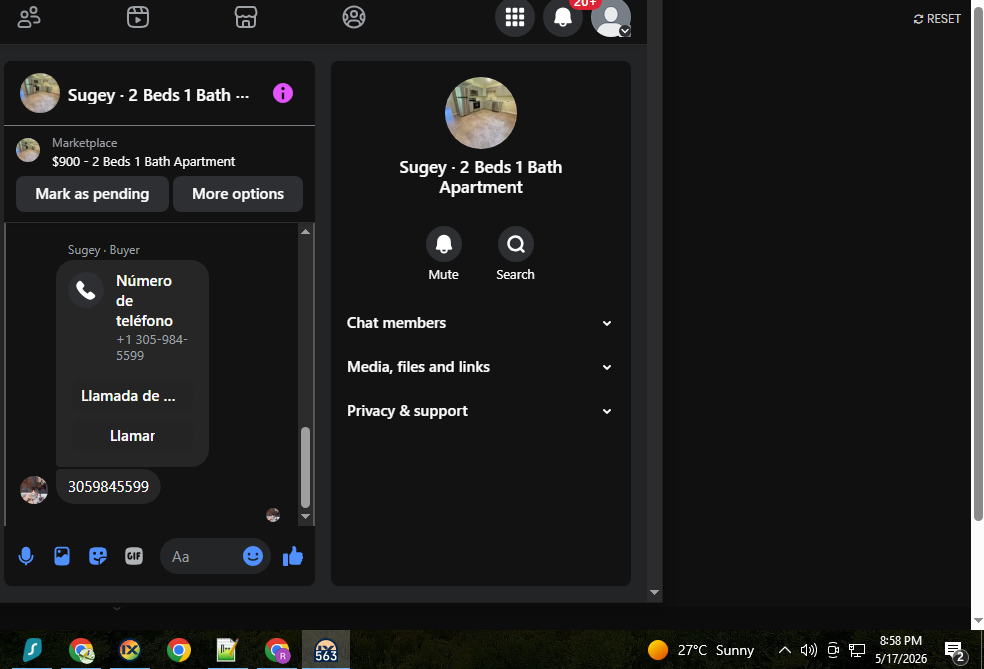Click Llamada de ... button
Screen dimensions: 984x669
(132, 396)
